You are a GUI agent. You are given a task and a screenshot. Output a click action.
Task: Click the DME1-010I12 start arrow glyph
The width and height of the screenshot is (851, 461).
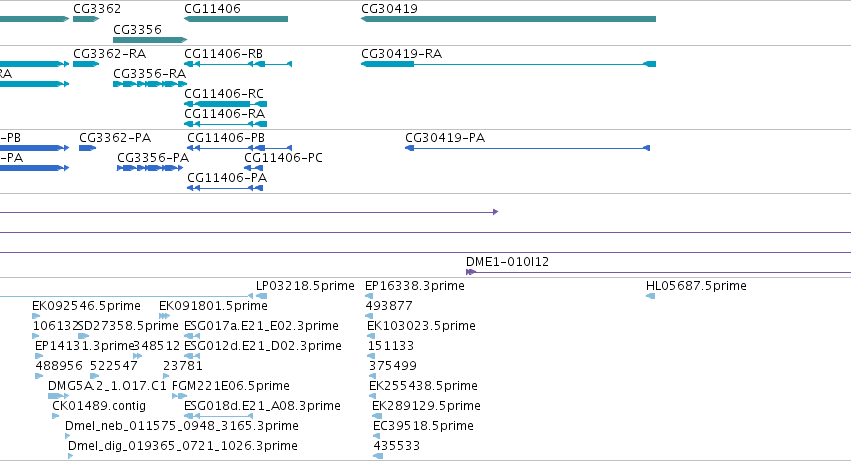point(471,272)
